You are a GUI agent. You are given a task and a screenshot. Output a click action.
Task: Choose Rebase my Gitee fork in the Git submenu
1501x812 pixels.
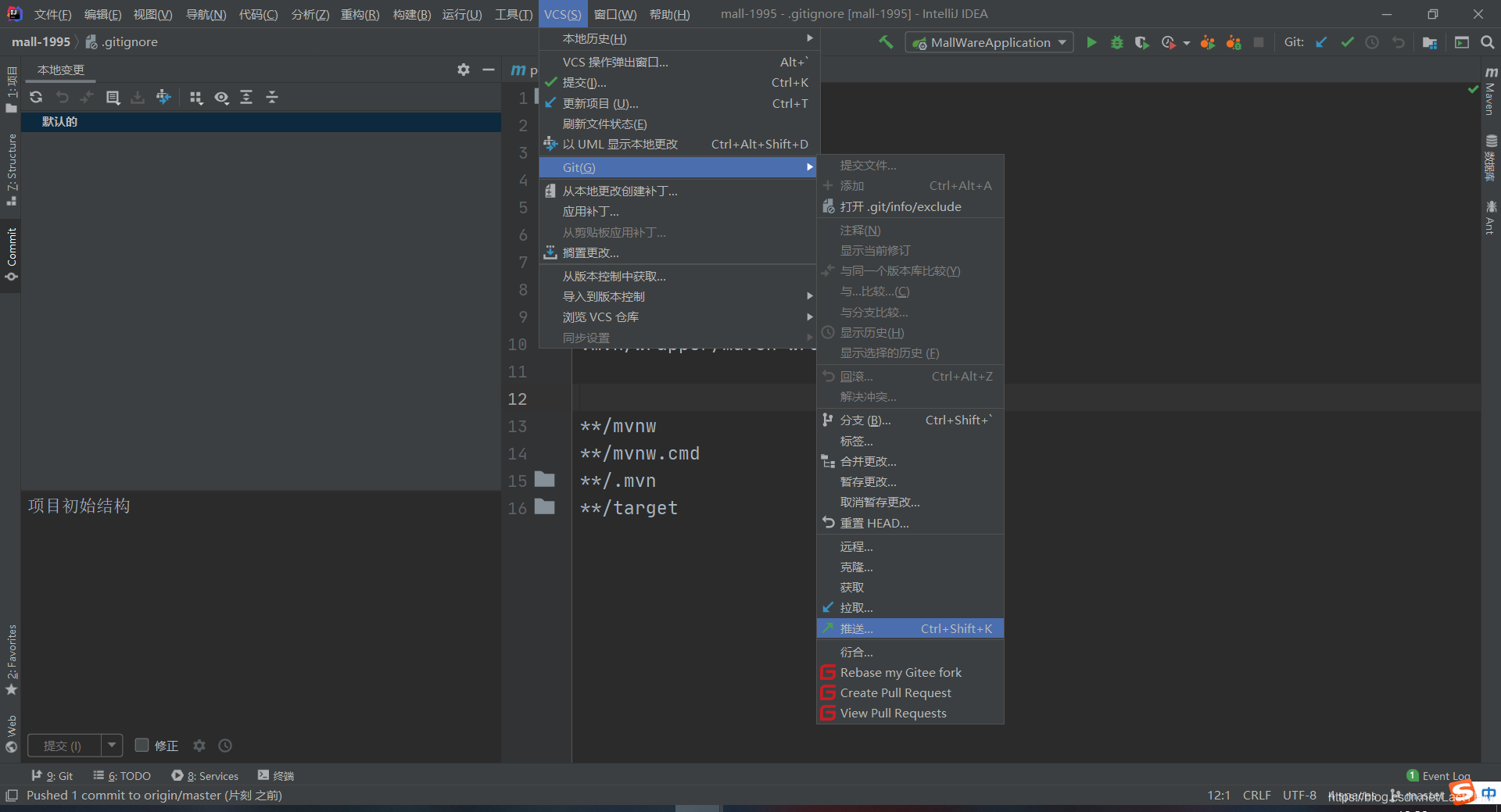tap(910, 672)
